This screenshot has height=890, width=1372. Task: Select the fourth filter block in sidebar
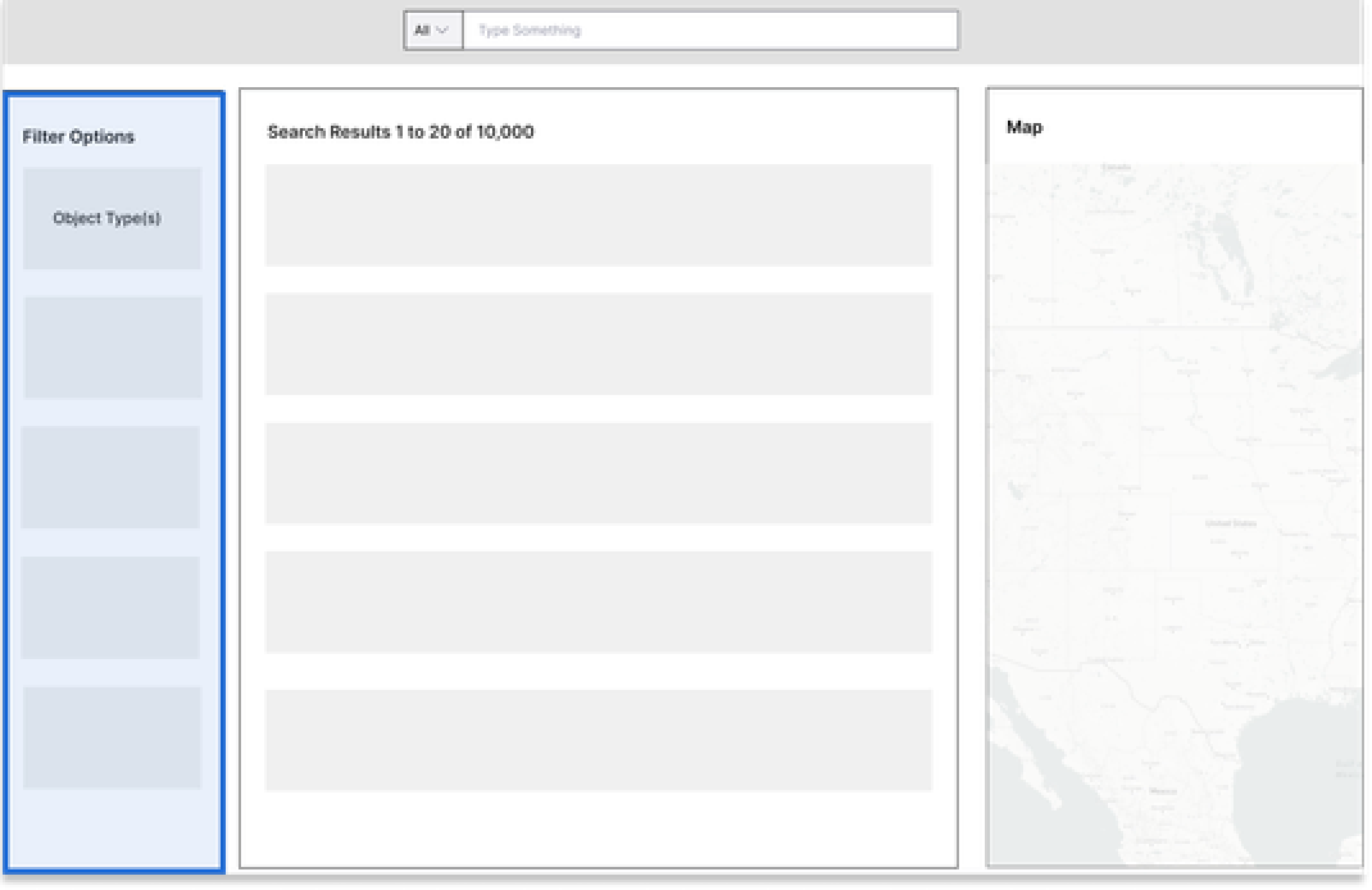tap(110, 607)
